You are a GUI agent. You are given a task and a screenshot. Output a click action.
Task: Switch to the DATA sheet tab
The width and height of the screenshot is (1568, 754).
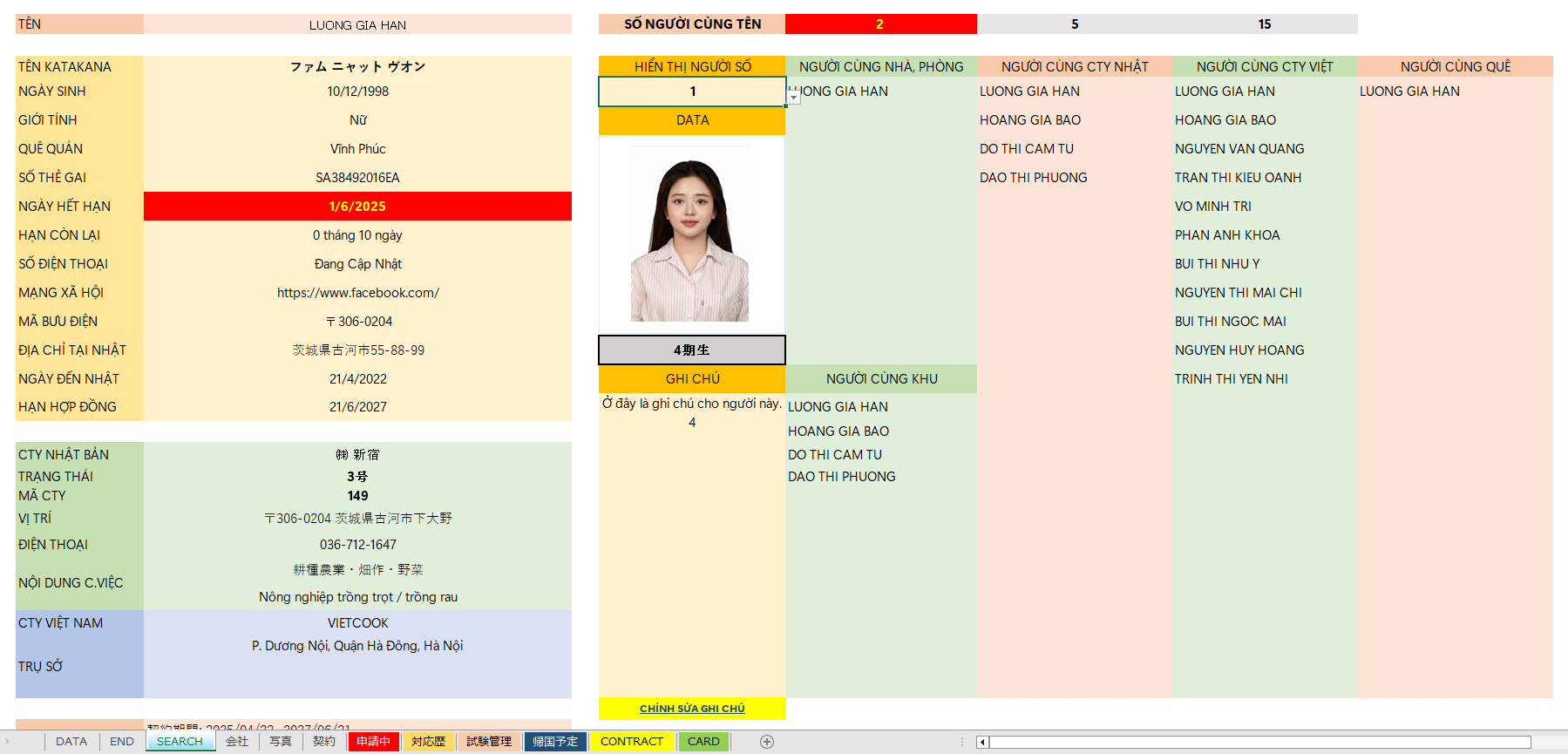point(71,742)
